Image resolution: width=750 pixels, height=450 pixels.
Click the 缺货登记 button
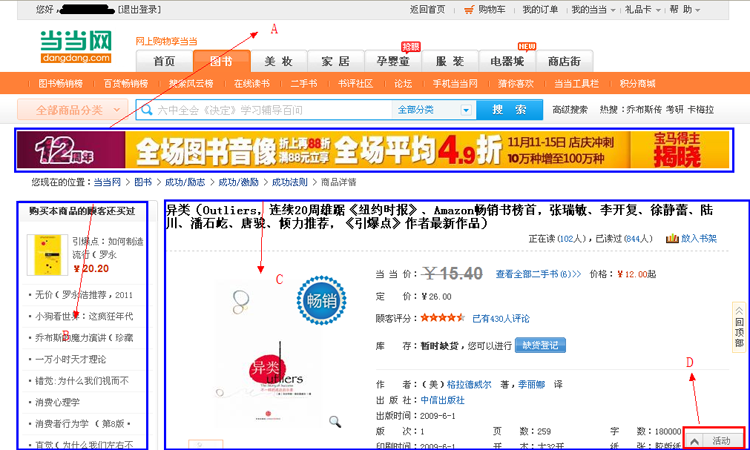pyautogui.click(x=540, y=345)
